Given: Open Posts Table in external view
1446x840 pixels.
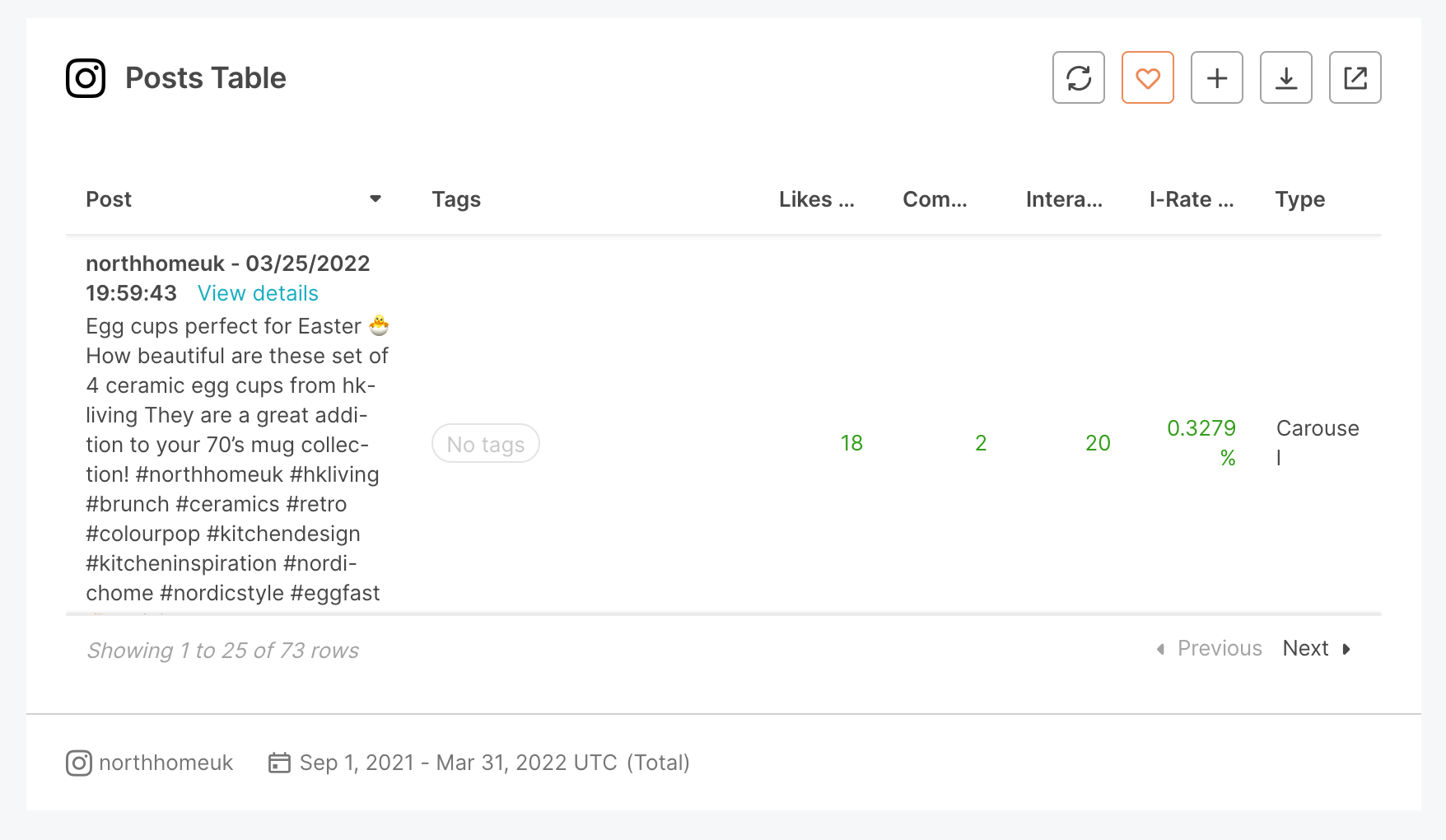Looking at the screenshot, I should (1355, 77).
